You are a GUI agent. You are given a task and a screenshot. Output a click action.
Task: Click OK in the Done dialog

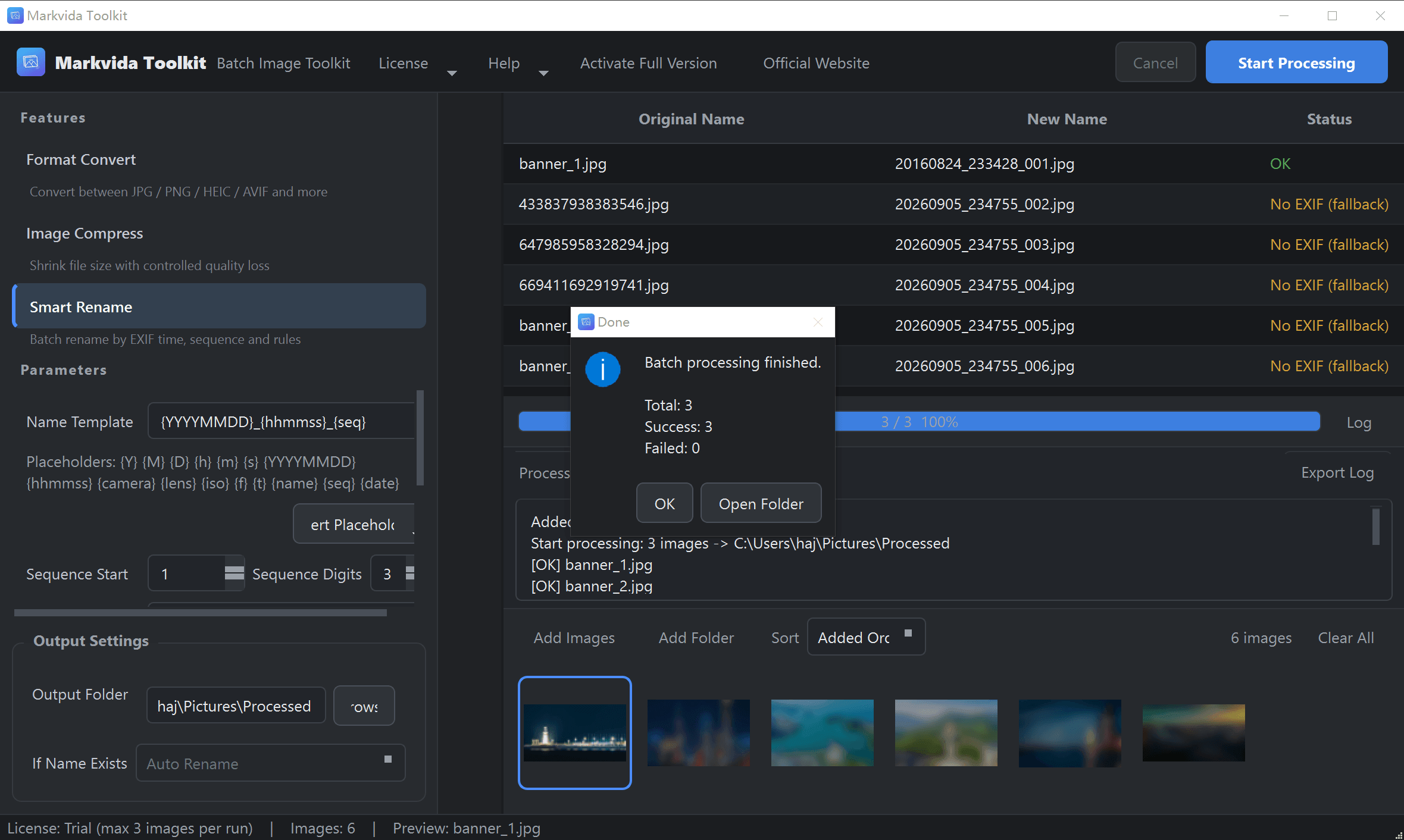(x=665, y=503)
